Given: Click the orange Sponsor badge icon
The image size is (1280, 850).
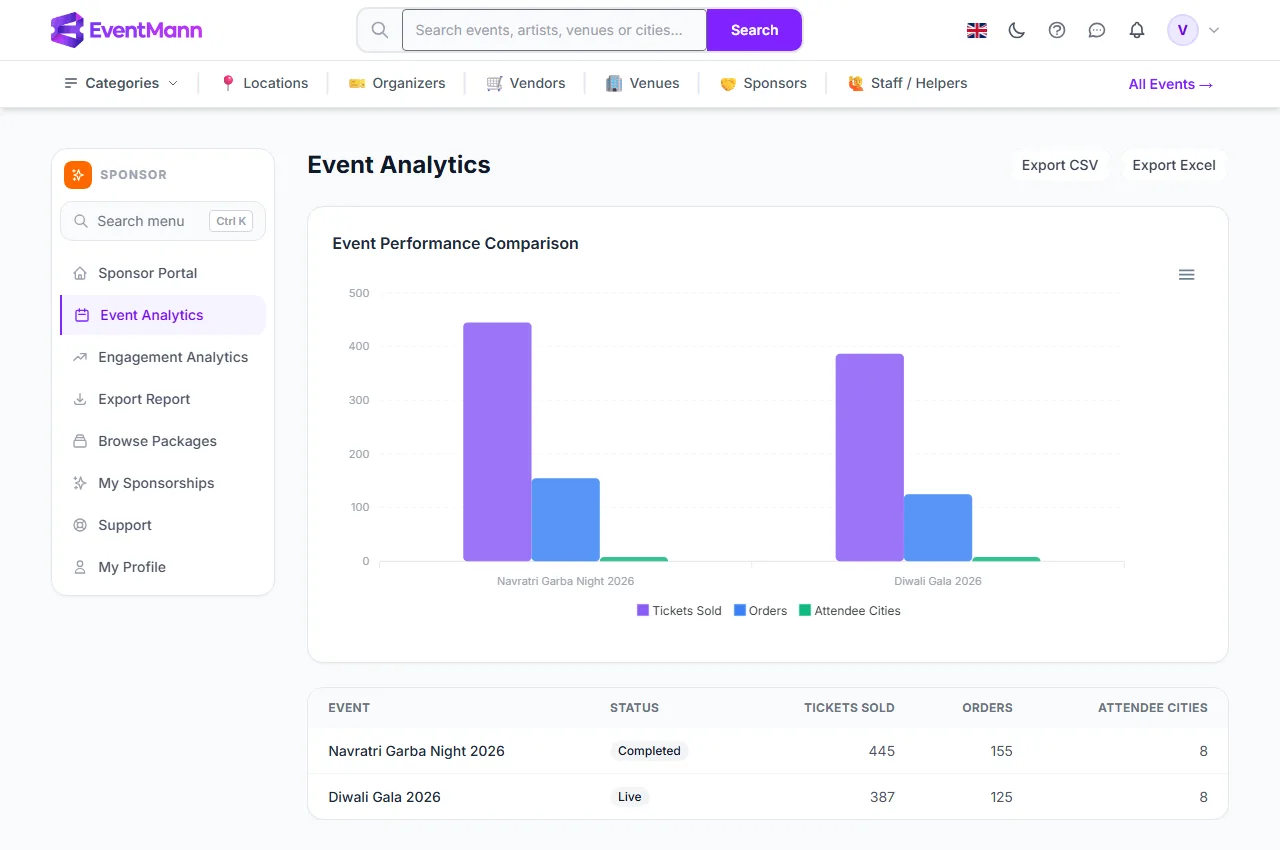Looking at the screenshot, I should coord(78,174).
